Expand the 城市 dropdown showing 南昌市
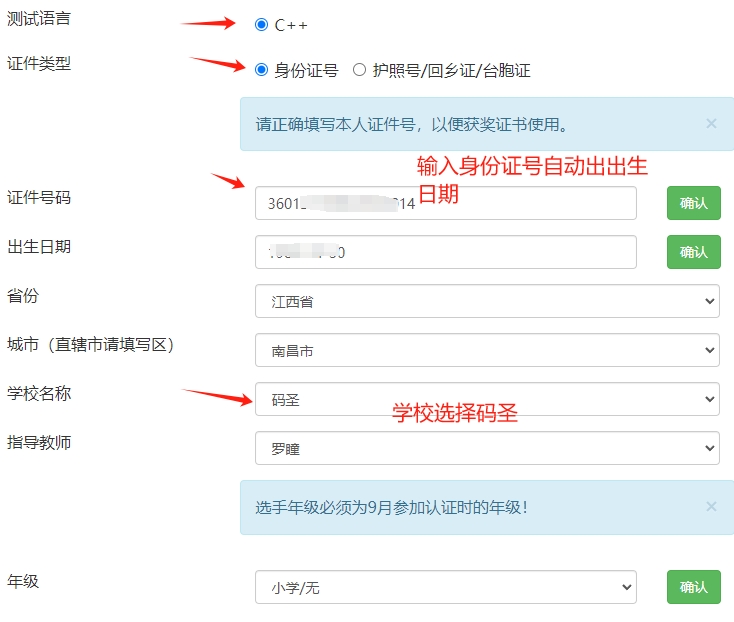Viewport: 734px width, 622px height. tap(487, 350)
